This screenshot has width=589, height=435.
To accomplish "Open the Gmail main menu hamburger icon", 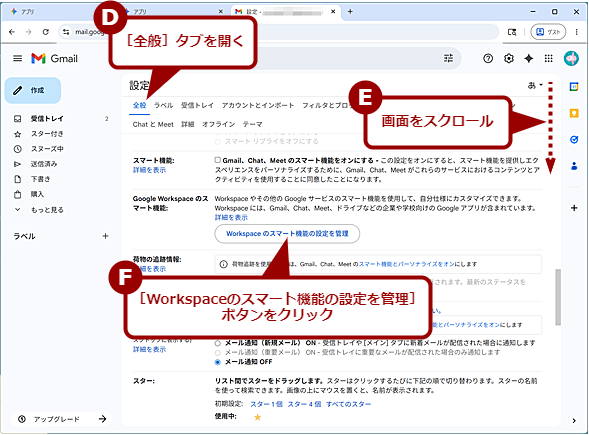I will click(17, 59).
